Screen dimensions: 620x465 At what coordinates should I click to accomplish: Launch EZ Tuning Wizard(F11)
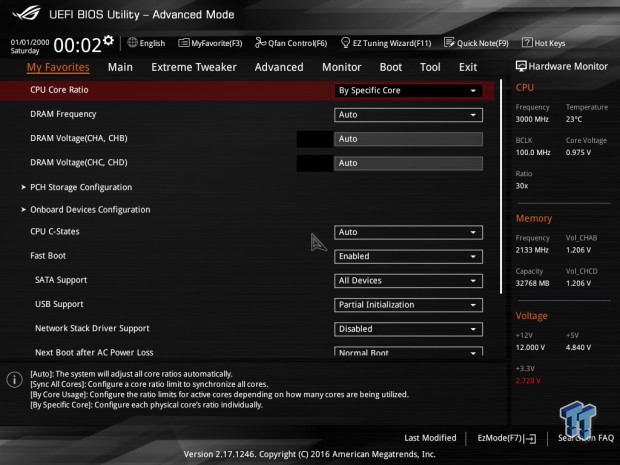tap(386, 43)
